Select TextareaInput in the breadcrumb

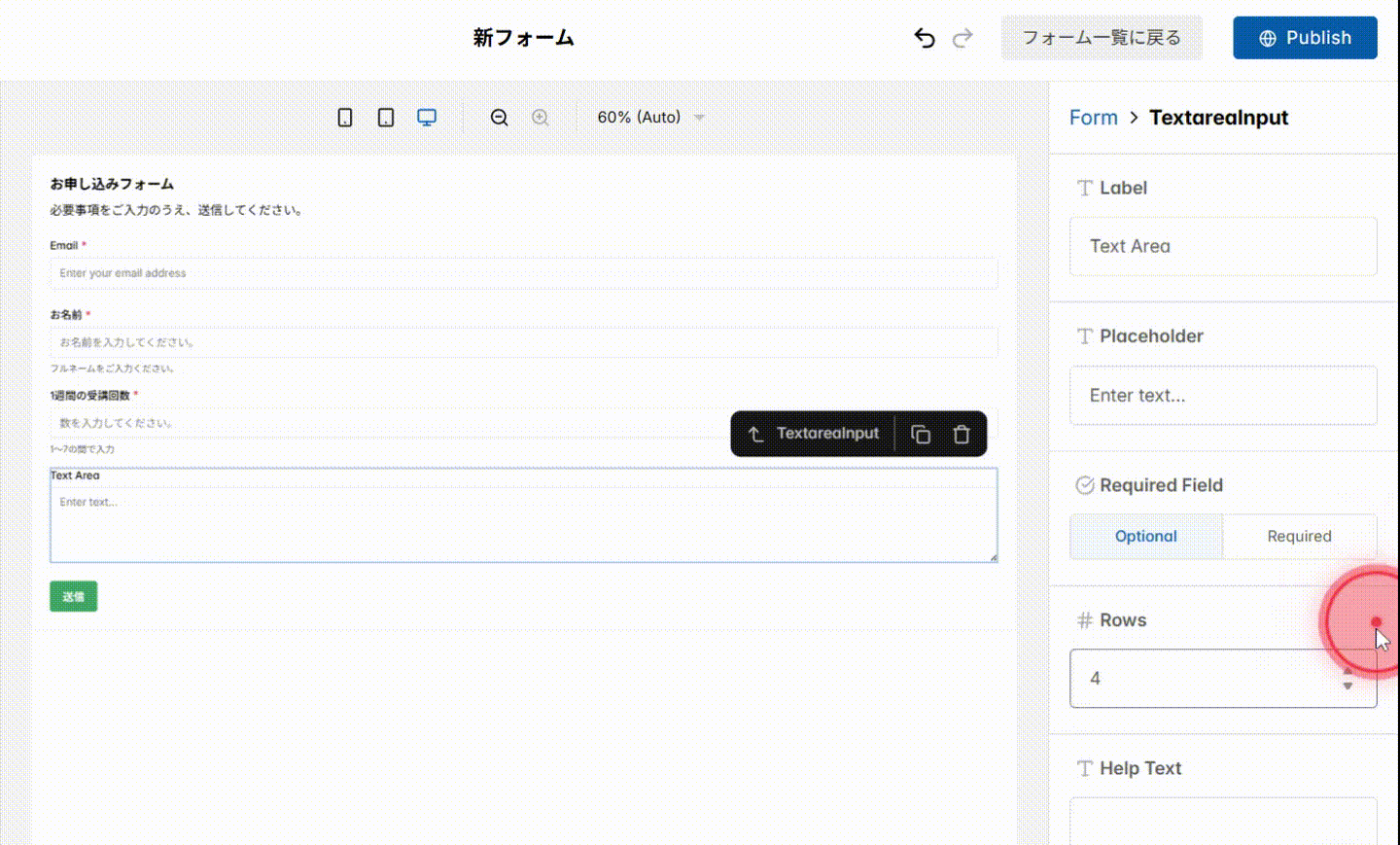(1218, 117)
